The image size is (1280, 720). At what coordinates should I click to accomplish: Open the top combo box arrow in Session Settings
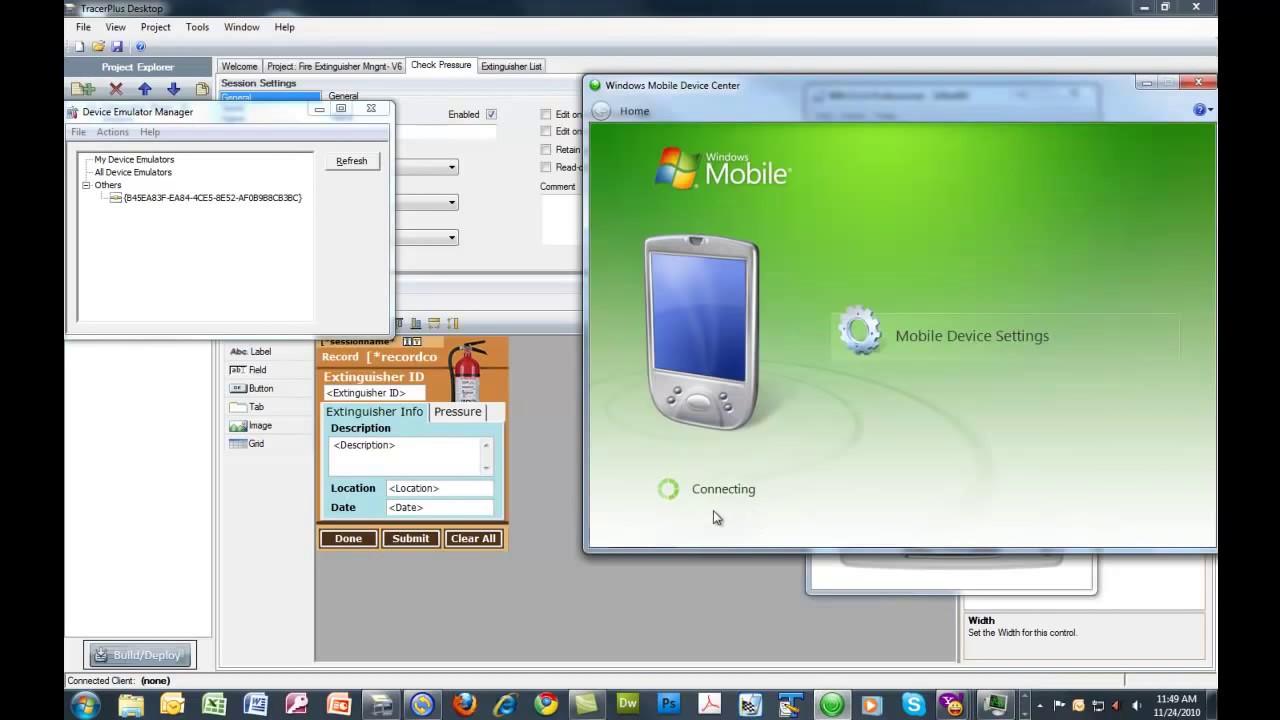[x=452, y=167]
